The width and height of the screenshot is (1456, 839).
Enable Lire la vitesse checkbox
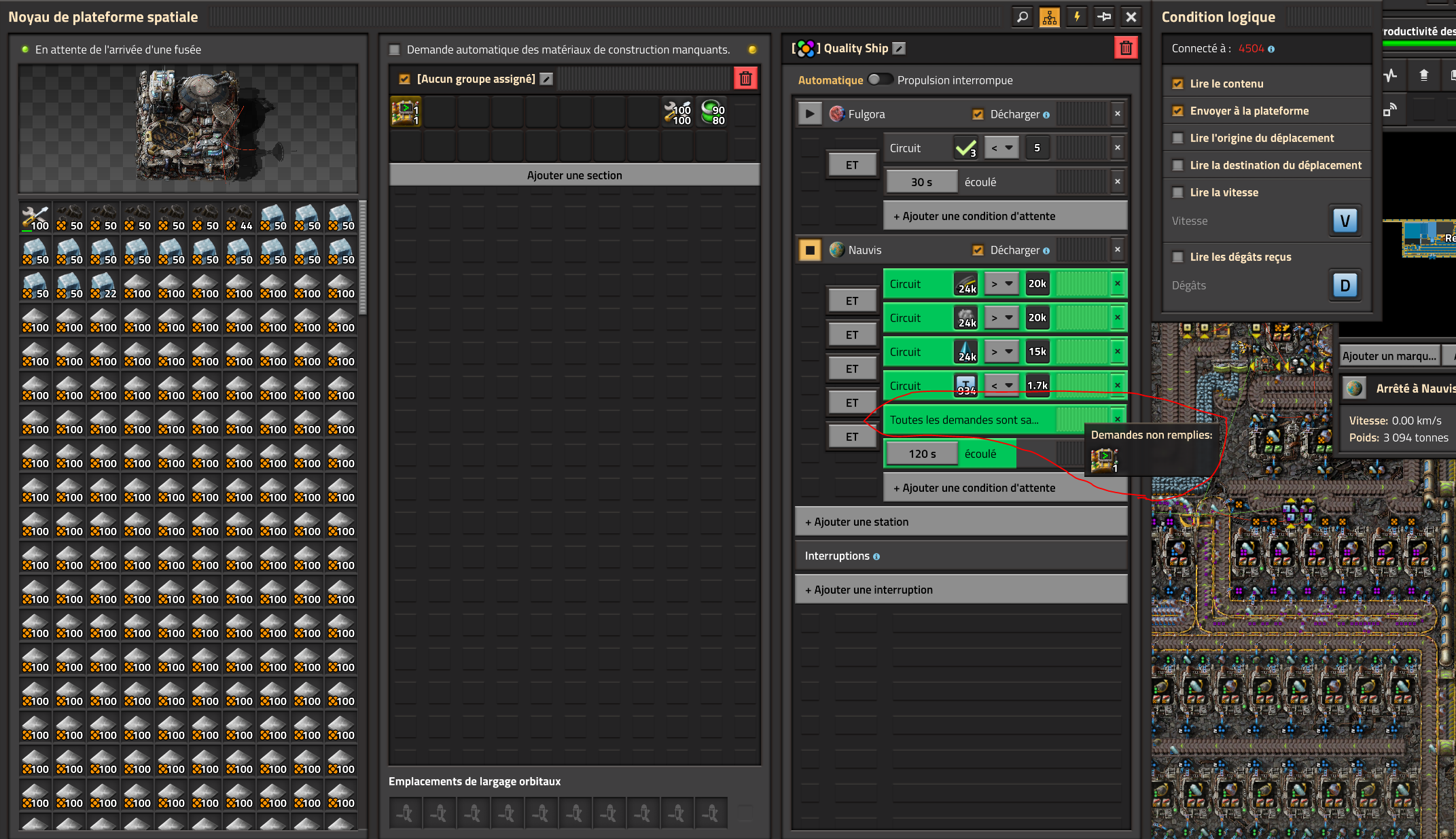click(x=1177, y=193)
